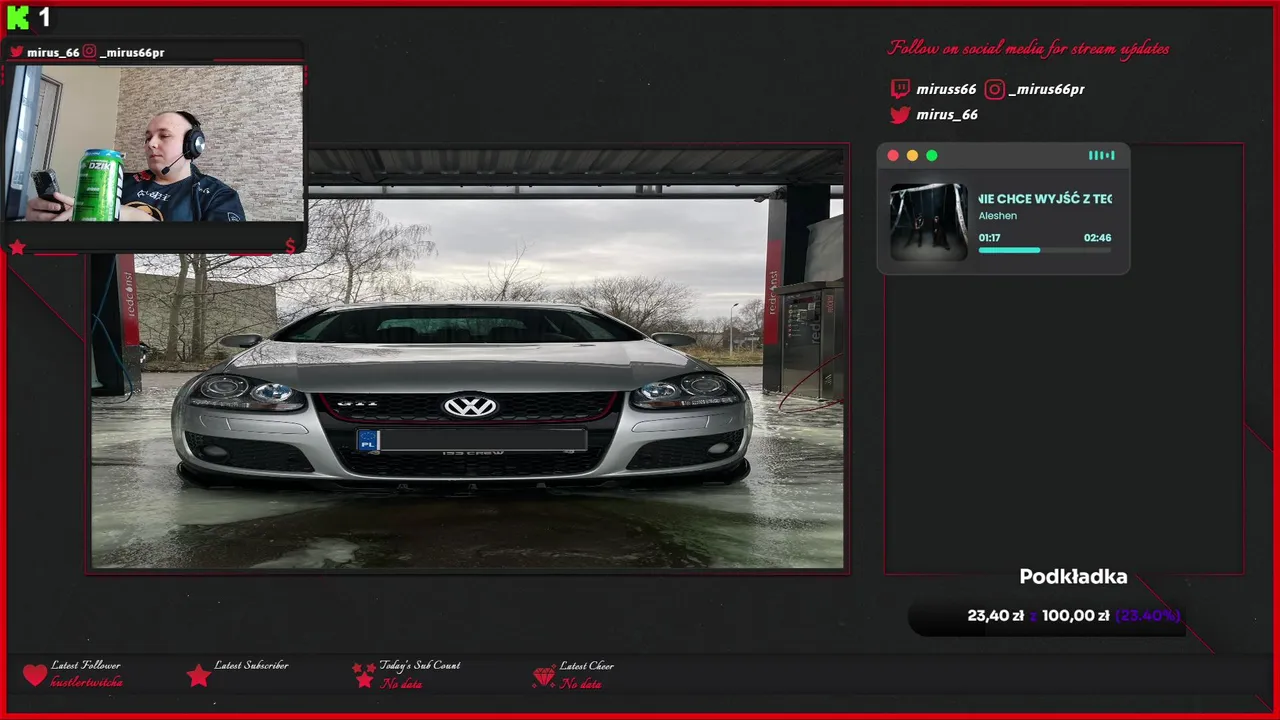This screenshot has height=720, width=1280.
Task: Click the elapsed time 01:17
Action: click(989, 238)
